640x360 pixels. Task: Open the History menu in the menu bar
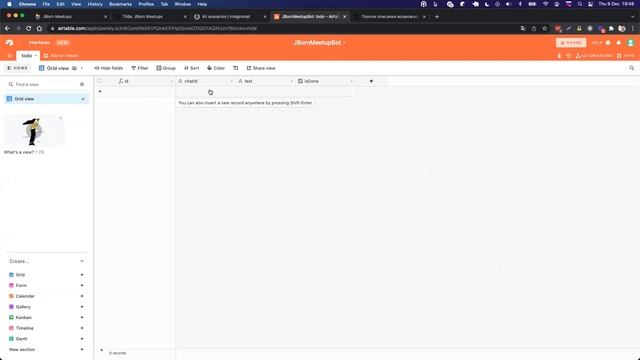pyautogui.click(x=95, y=4)
